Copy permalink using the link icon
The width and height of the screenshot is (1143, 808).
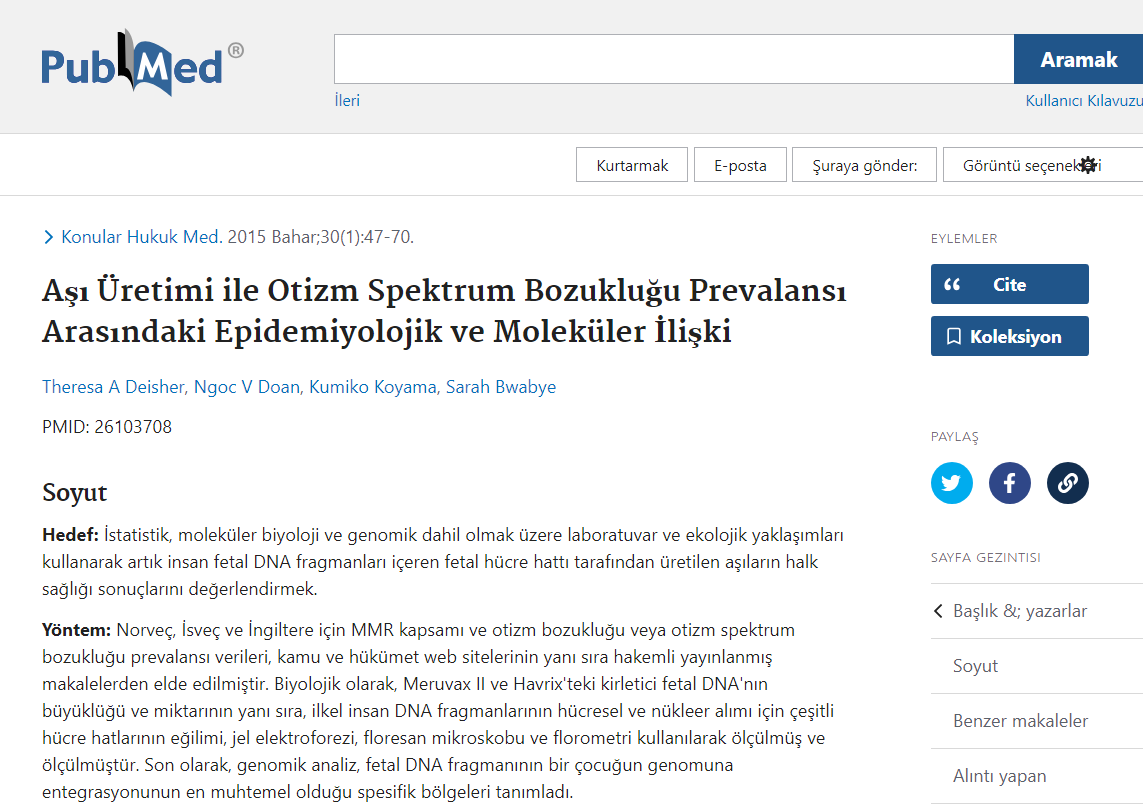tap(1067, 484)
